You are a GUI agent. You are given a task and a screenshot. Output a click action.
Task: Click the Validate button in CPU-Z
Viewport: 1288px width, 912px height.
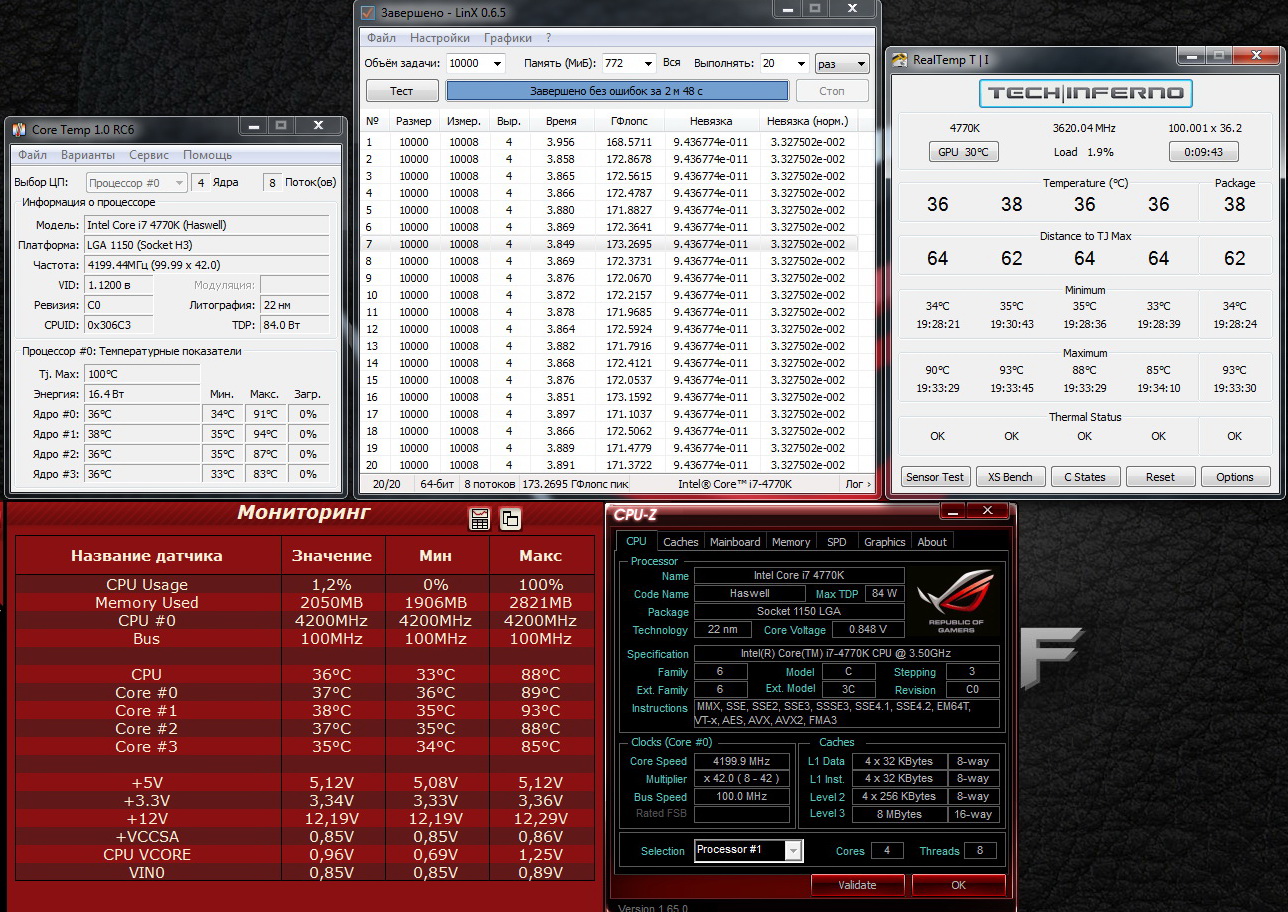tap(857, 885)
